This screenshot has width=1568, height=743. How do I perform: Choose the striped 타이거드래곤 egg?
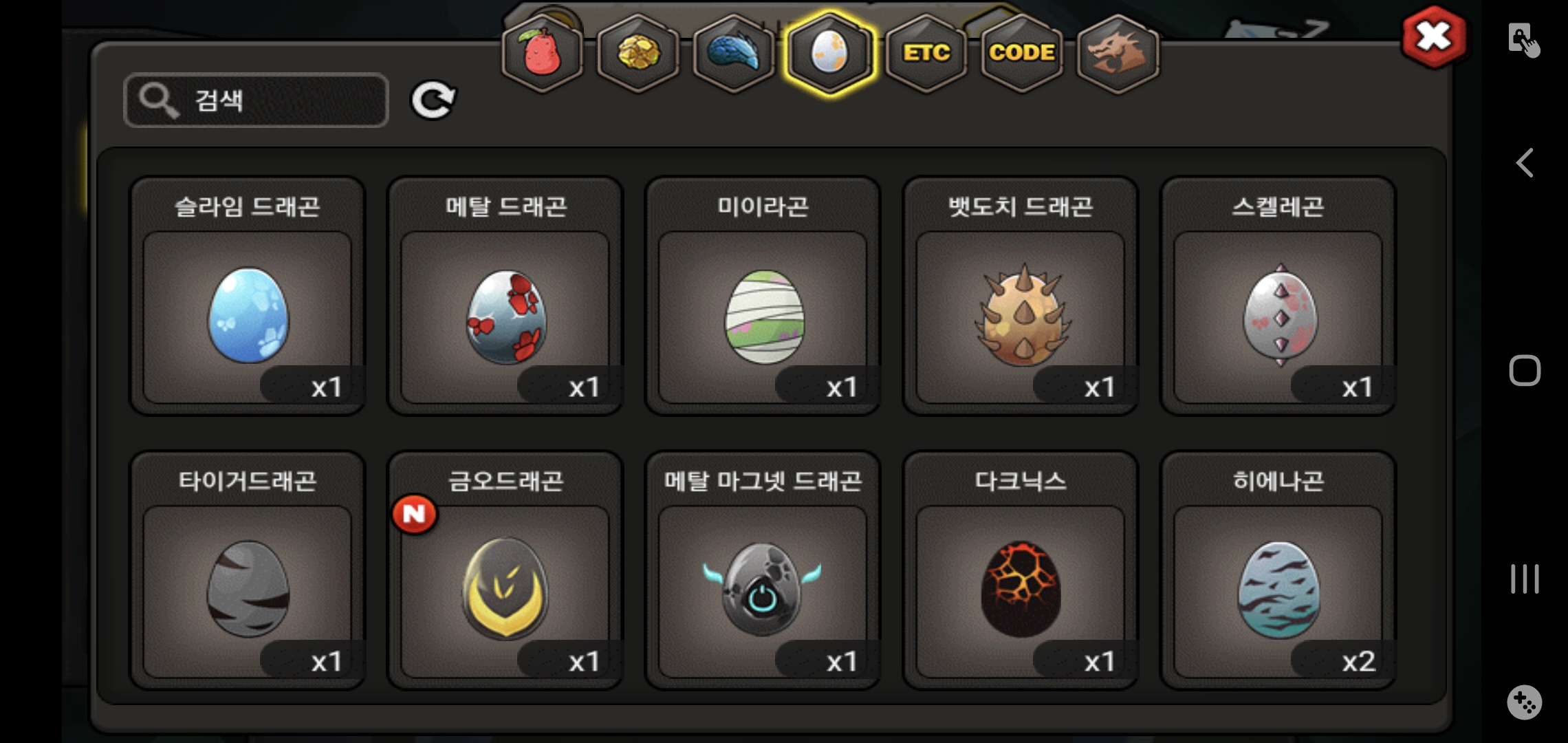248,570
